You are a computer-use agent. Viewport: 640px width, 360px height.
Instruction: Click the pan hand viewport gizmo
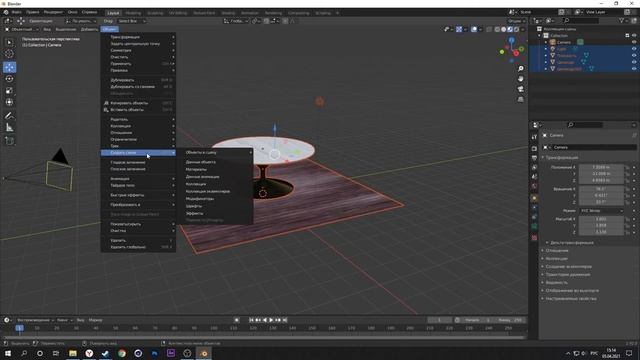point(520,78)
